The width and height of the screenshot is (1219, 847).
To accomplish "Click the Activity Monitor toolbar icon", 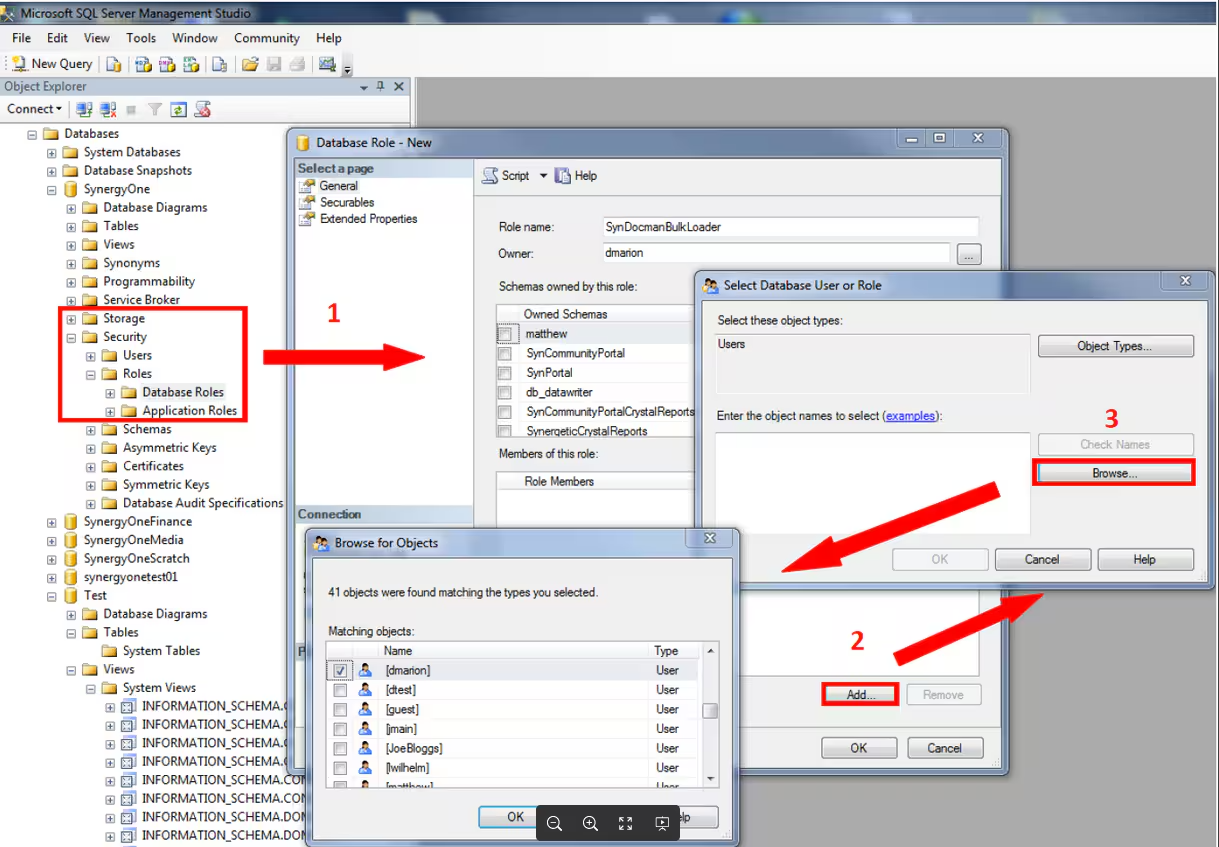I will pos(327,64).
